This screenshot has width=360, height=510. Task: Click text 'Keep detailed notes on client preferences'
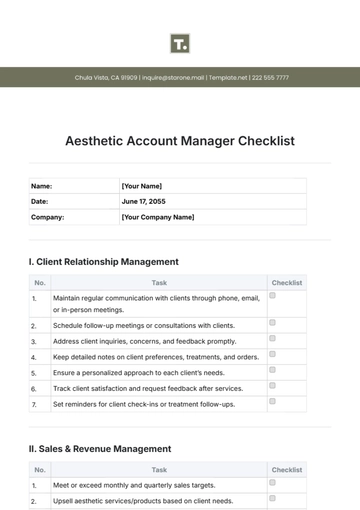(119, 357)
